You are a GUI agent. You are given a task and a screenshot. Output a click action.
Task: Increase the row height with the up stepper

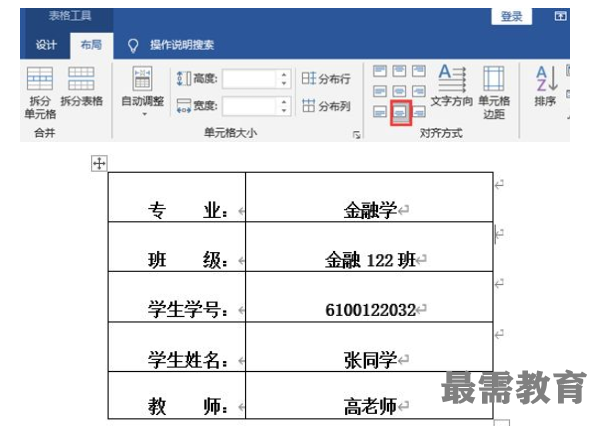[x=284, y=75]
